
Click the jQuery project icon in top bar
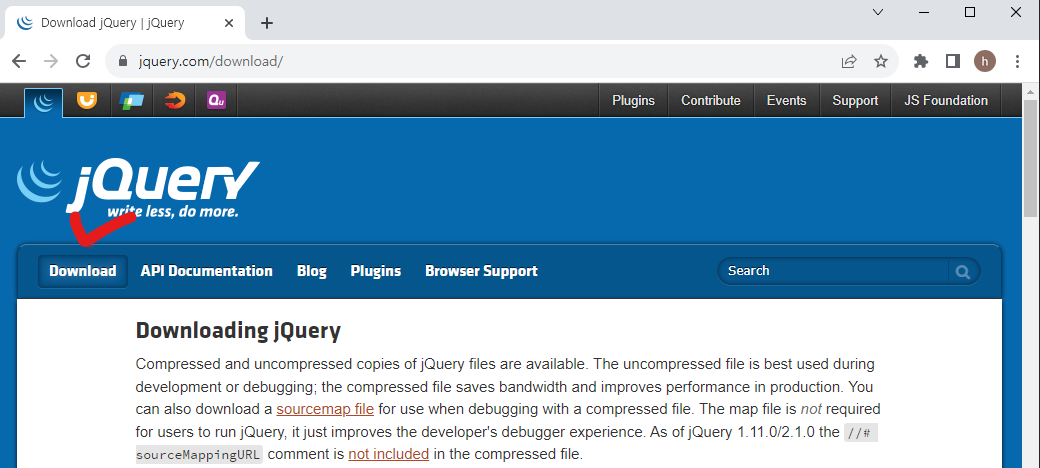pyautogui.click(x=44, y=101)
